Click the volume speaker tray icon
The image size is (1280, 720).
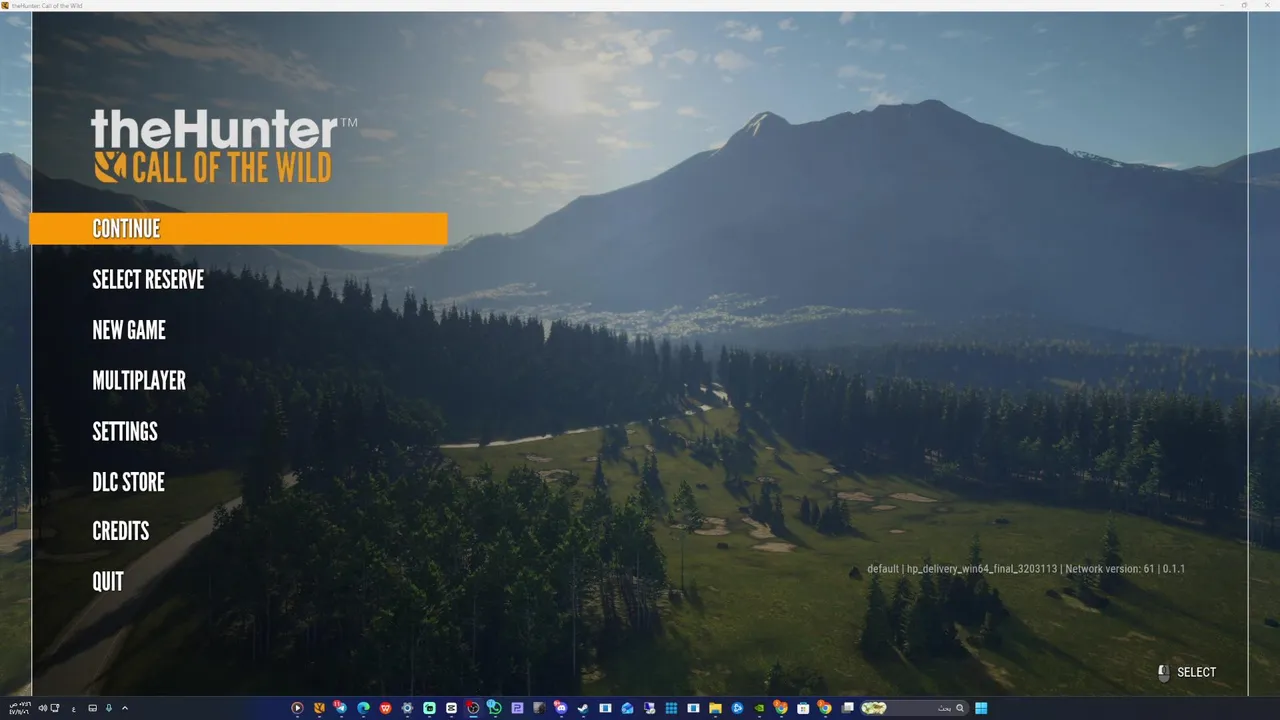click(43, 708)
